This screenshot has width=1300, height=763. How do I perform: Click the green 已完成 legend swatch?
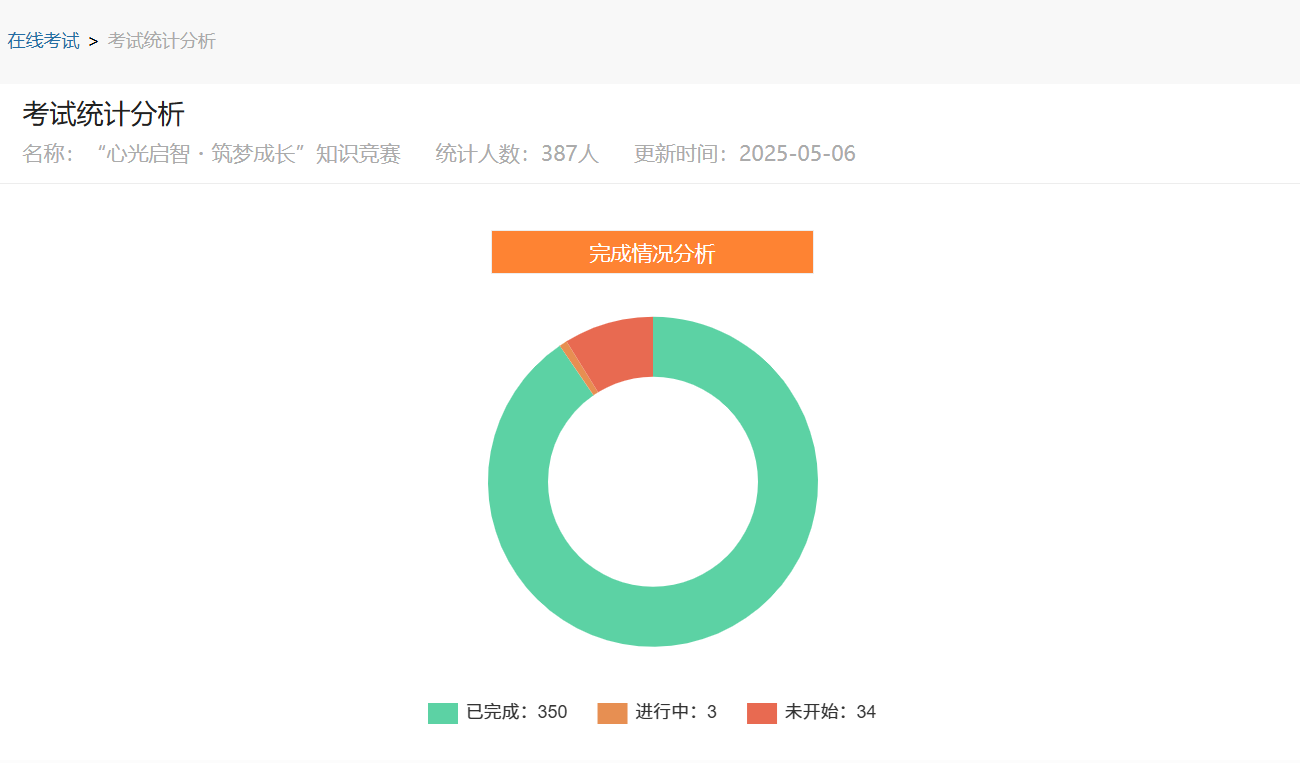pos(443,713)
